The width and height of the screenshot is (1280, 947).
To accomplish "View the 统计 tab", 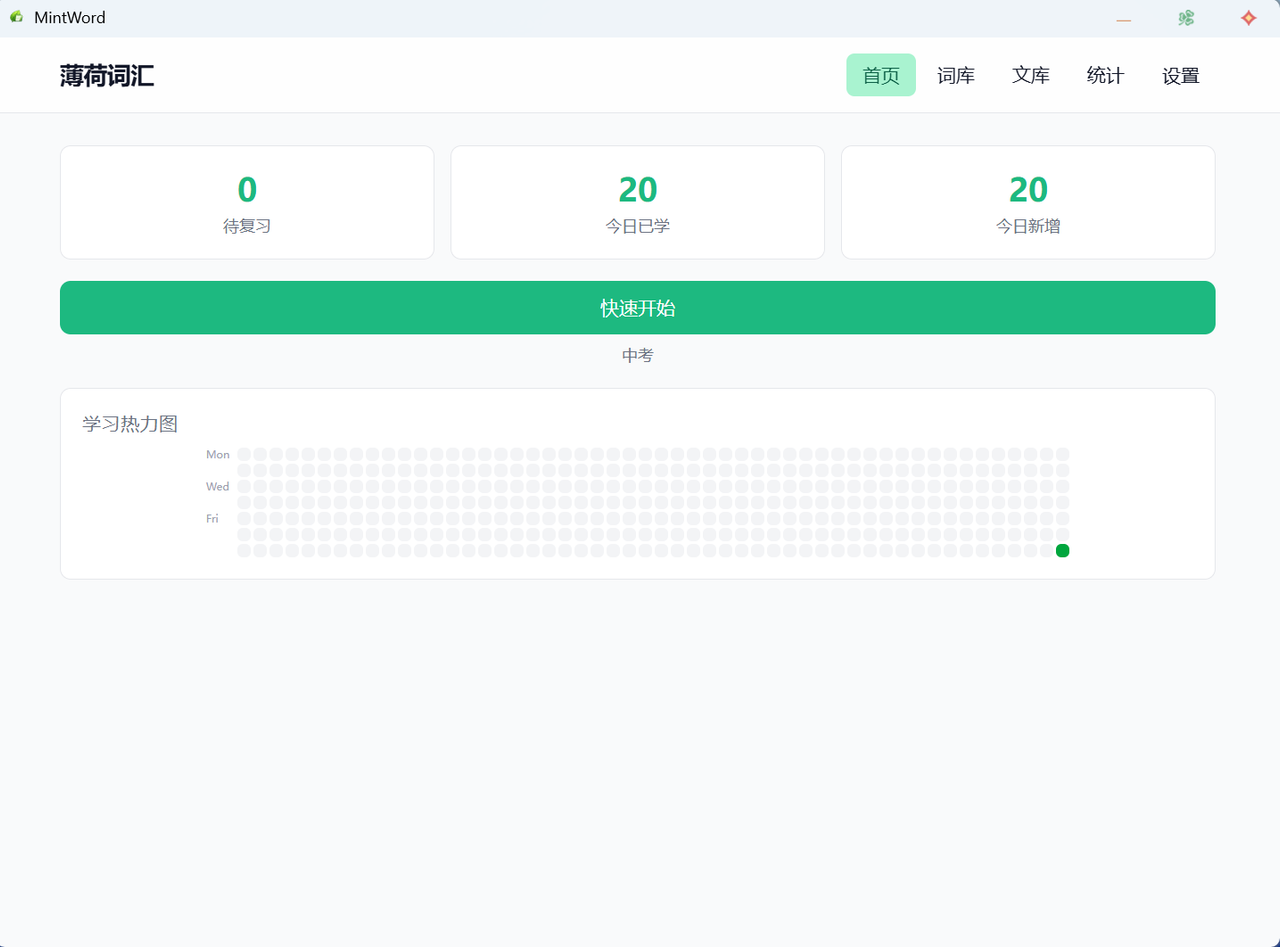I will [1105, 75].
